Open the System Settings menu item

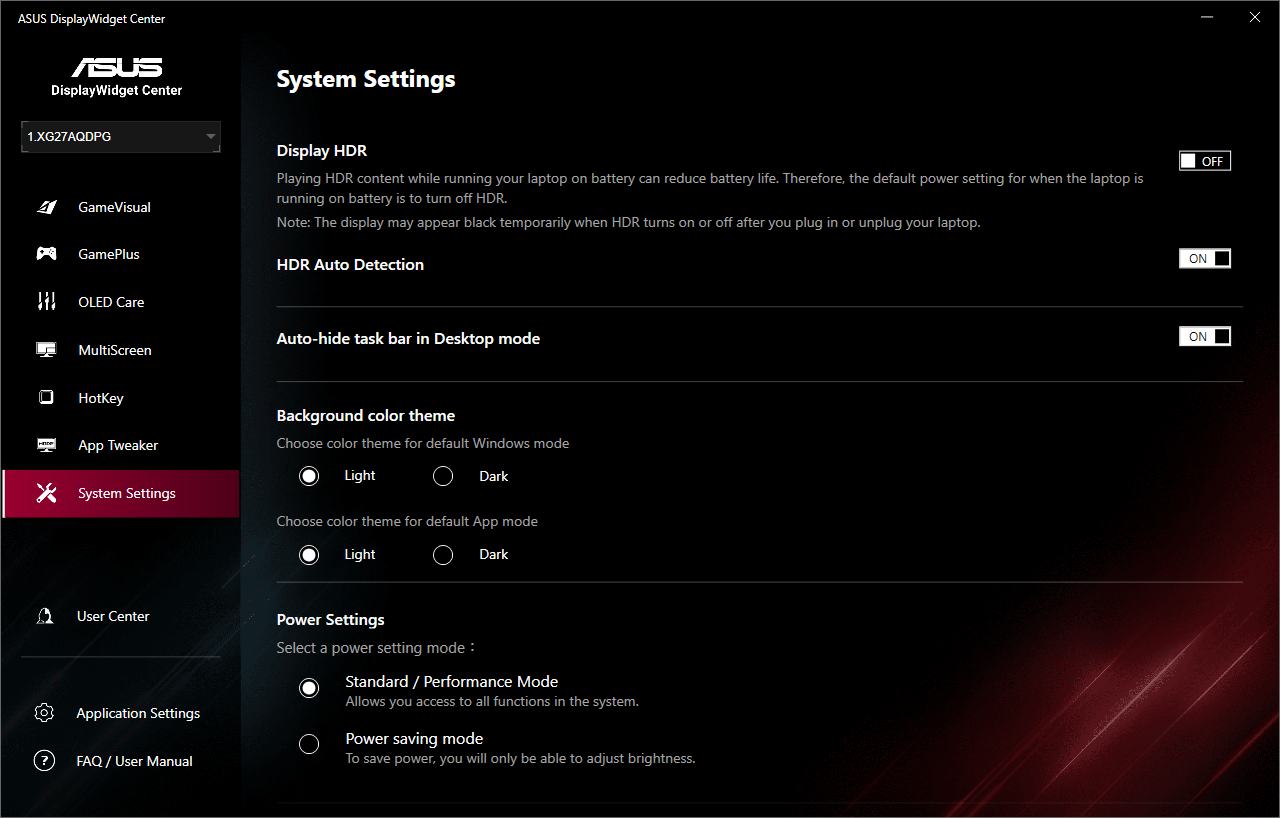point(126,493)
